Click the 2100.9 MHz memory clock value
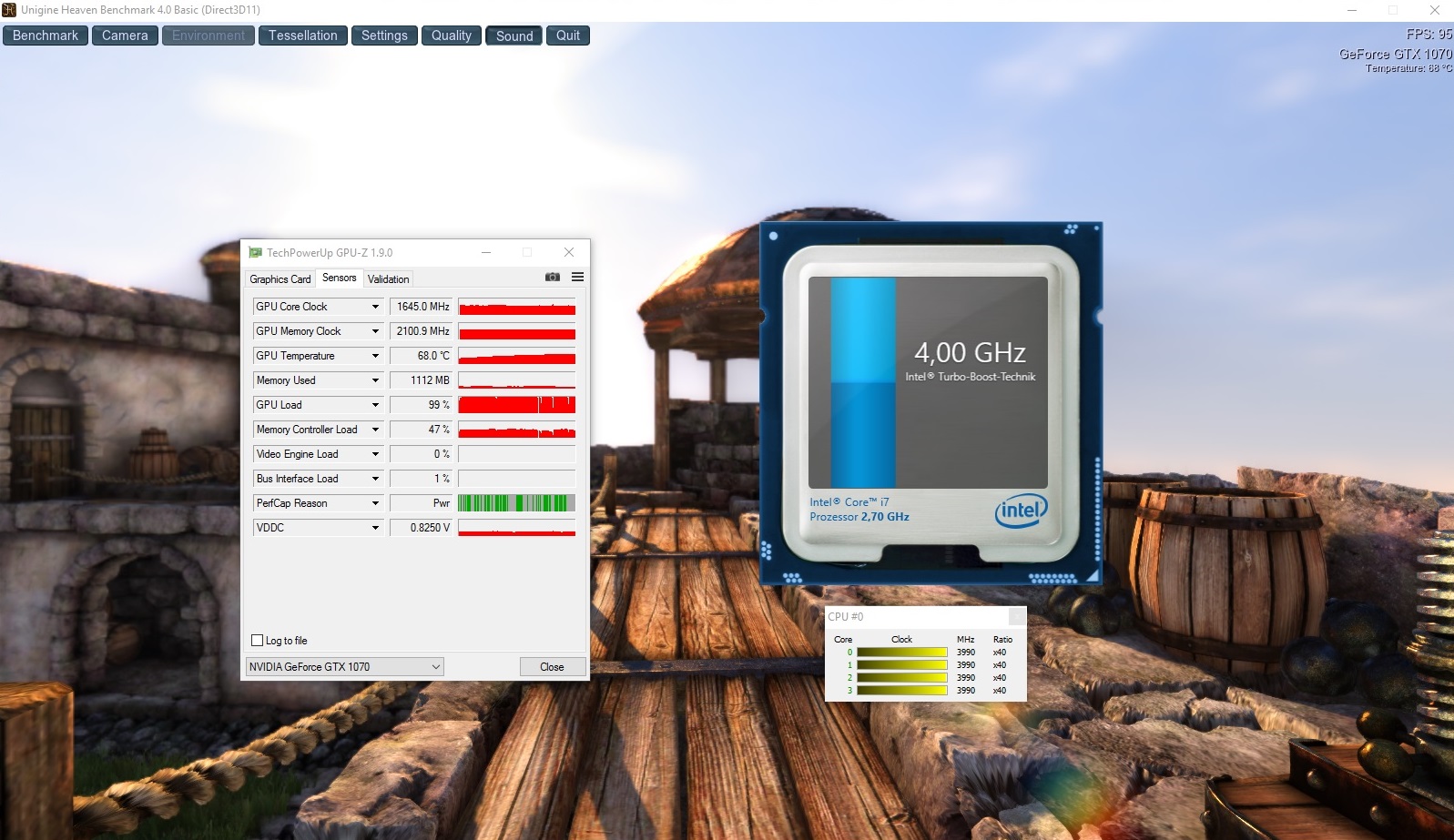The width and height of the screenshot is (1454, 840). pos(422,331)
